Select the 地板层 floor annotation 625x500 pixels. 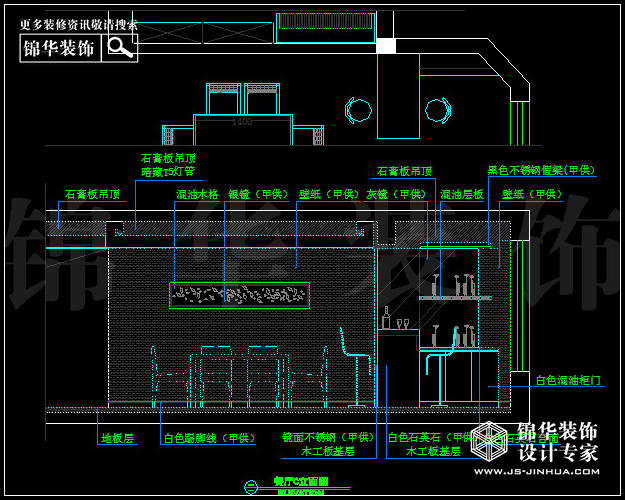click(x=116, y=438)
